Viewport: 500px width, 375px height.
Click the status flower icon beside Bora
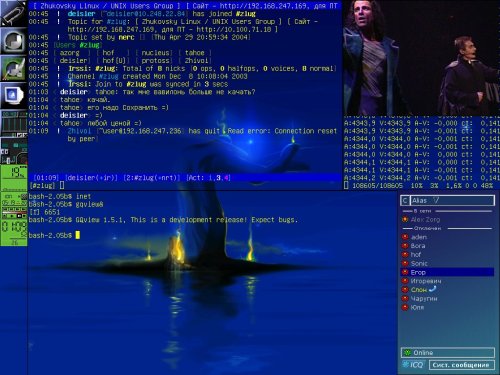point(405,246)
